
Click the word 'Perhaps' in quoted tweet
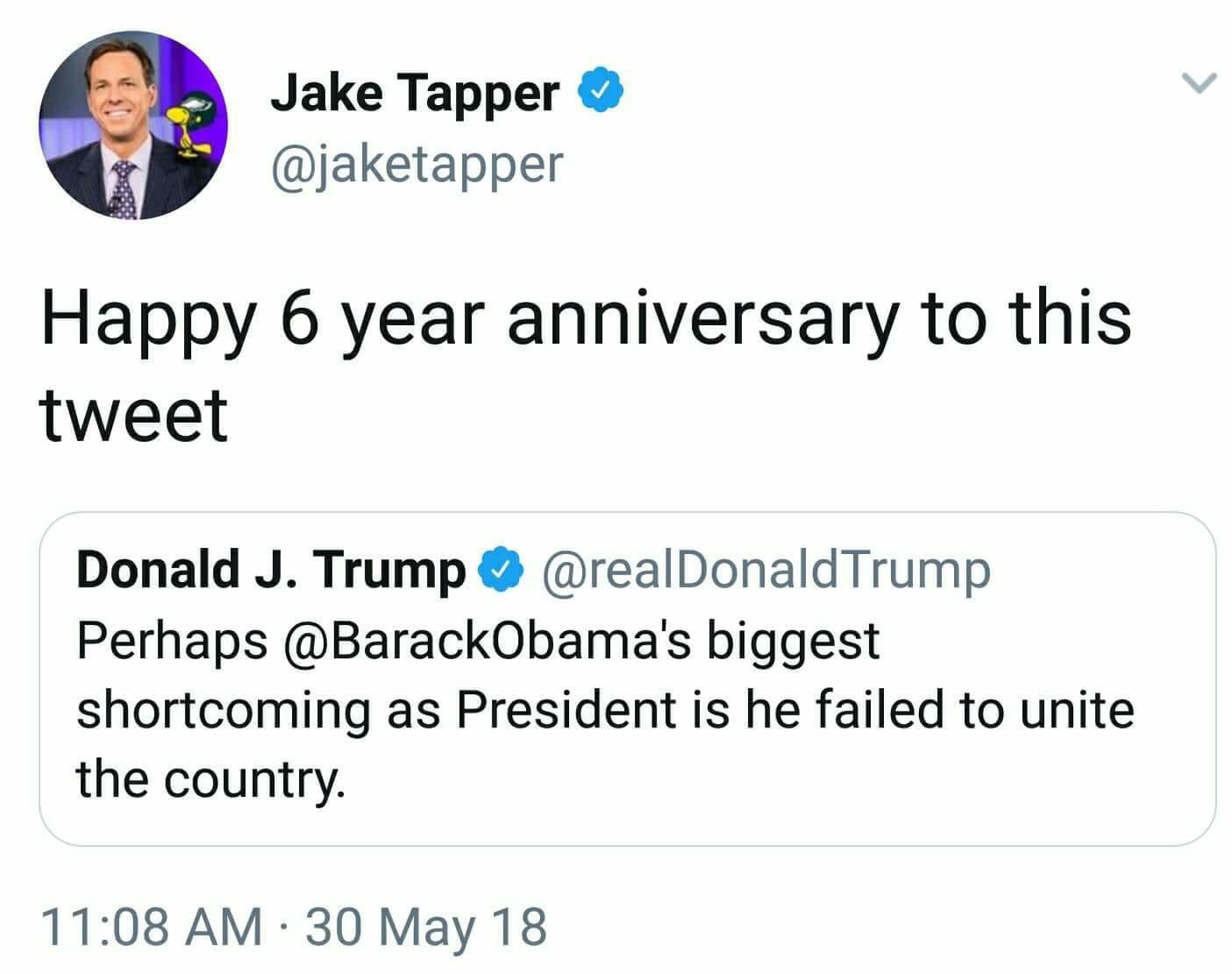(172, 642)
